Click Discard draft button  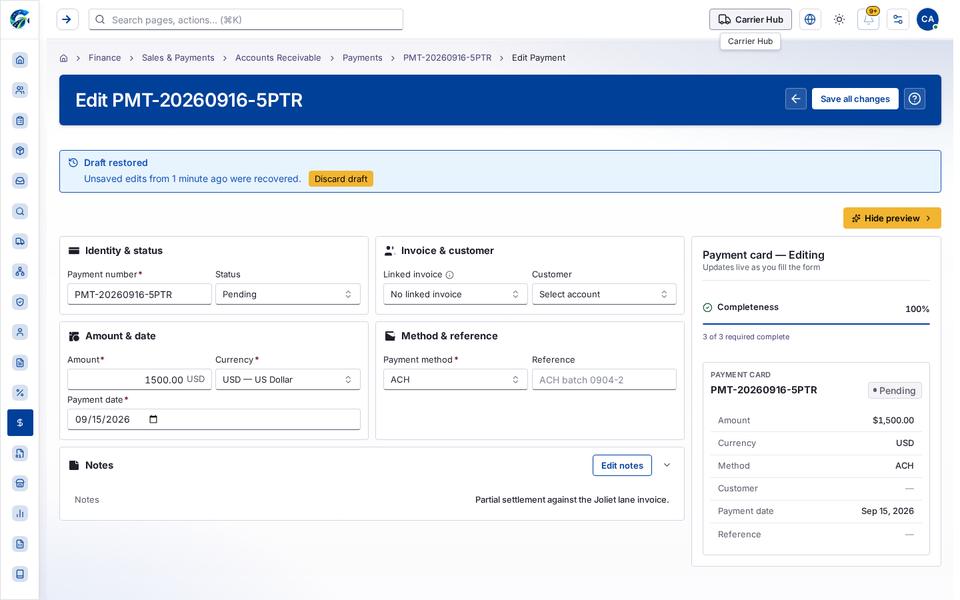pos(343,180)
